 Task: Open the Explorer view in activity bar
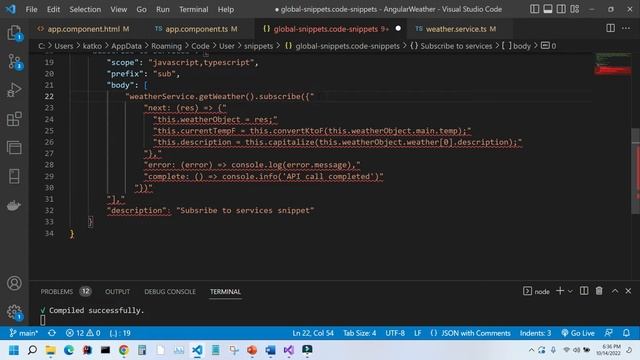click(14, 33)
